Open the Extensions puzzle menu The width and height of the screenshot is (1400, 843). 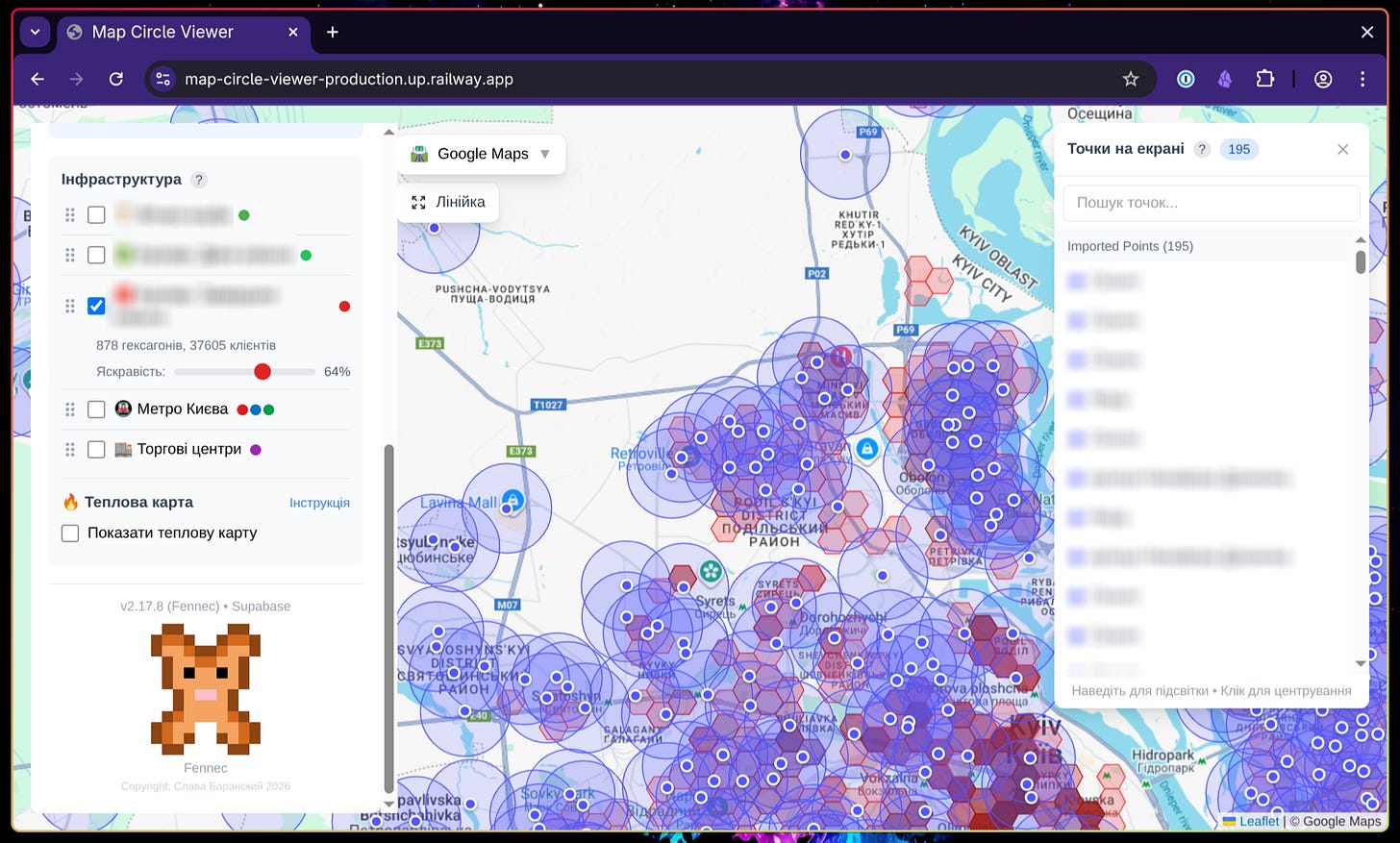point(1265,79)
